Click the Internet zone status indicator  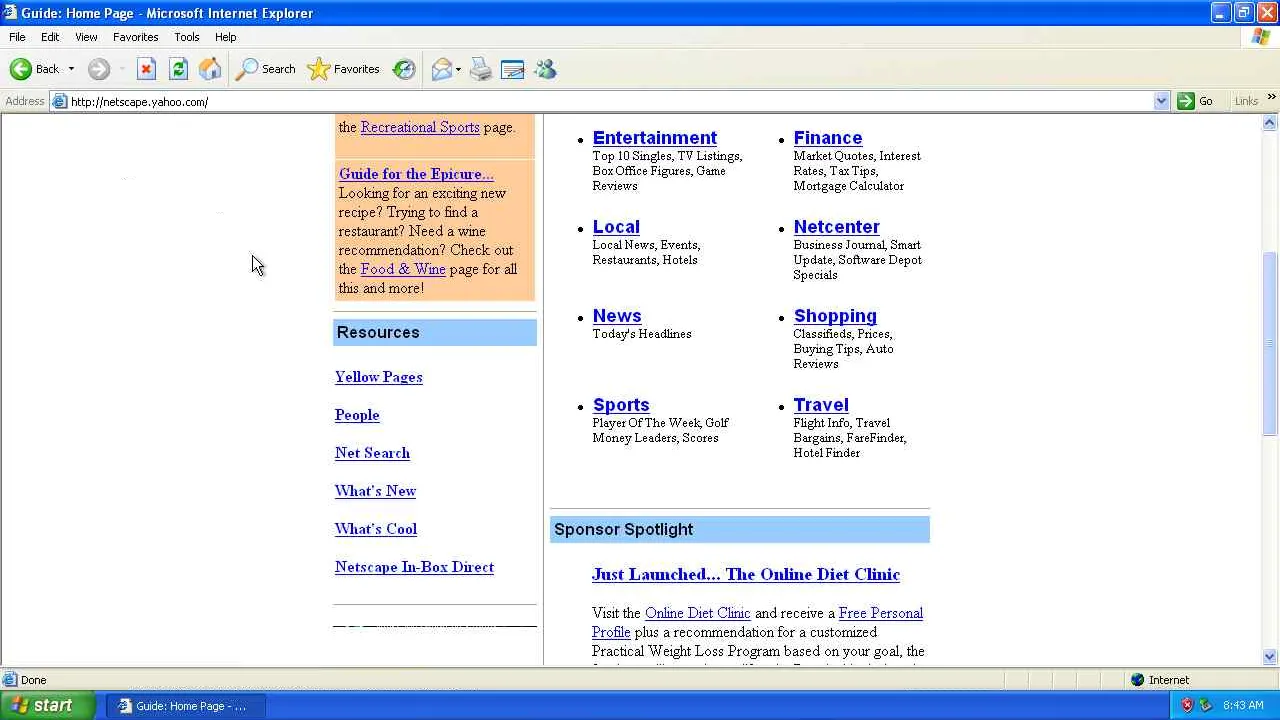pyautogui.click(x=1160, y=680)
